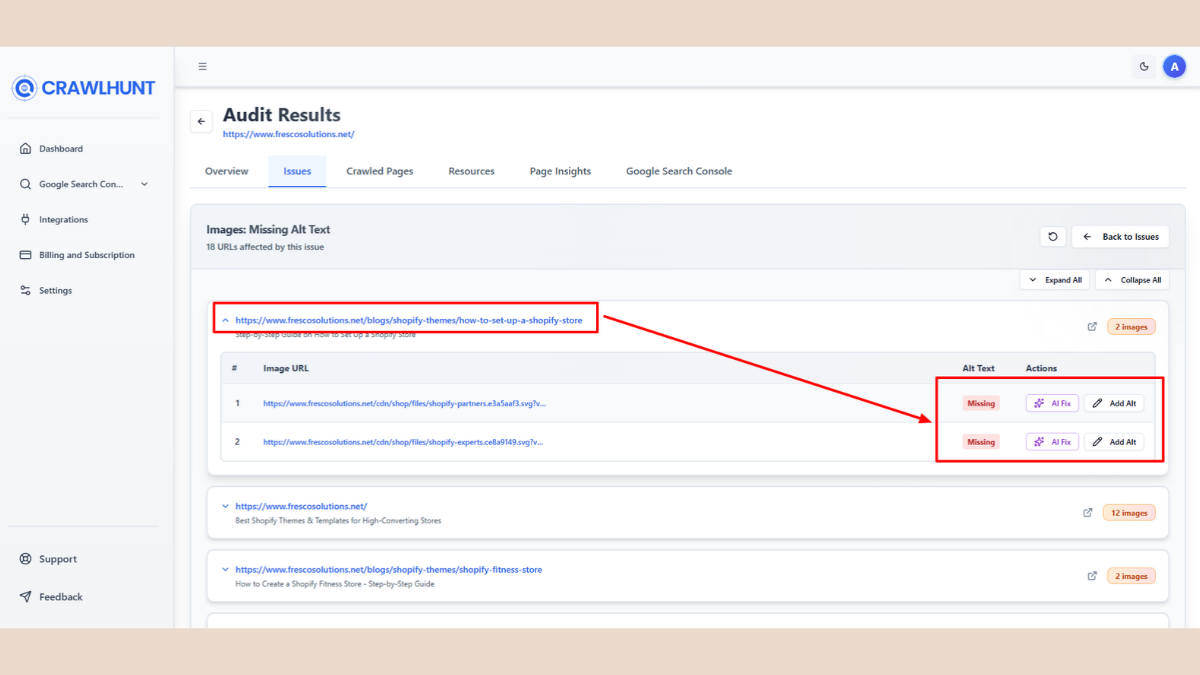This screenshot has width=1200, height=675.
Task: Collapse the how-to-set-up-a-shopify-store row chevron
Action: tap(225, 320)
